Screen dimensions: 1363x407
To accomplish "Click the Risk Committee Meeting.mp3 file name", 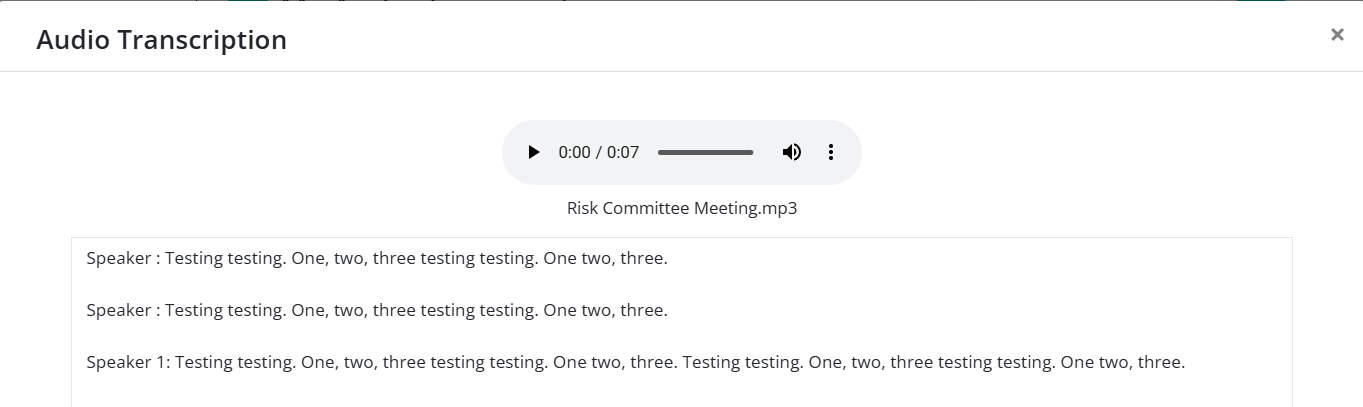I will (681, 209).
